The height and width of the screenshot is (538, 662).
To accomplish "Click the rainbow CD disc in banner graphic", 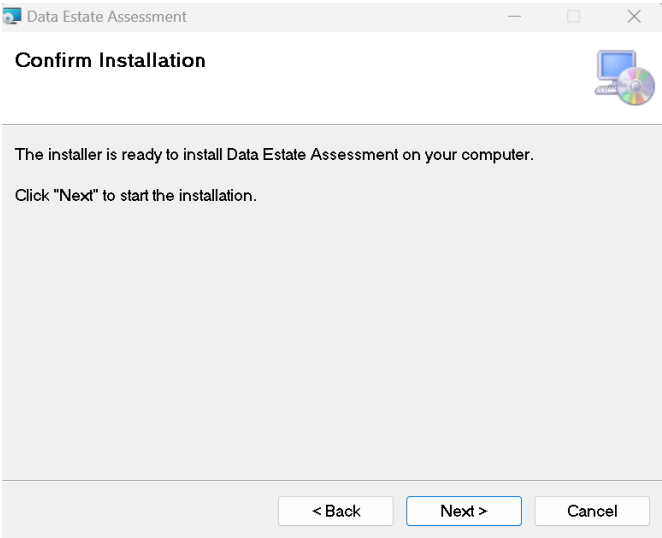I will click(636, 86).
